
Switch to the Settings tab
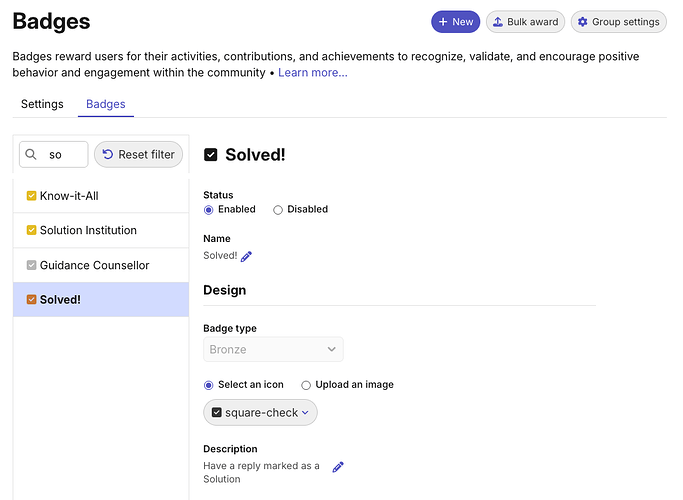tap(42, 104)
